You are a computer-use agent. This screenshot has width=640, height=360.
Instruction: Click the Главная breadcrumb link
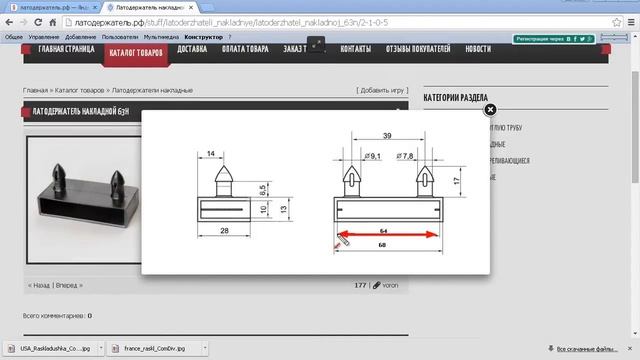35,90
